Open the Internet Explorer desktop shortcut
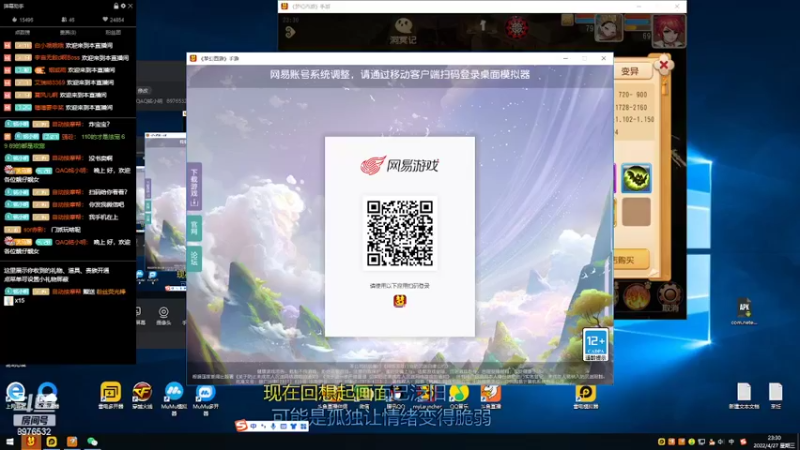 [15, 395]
